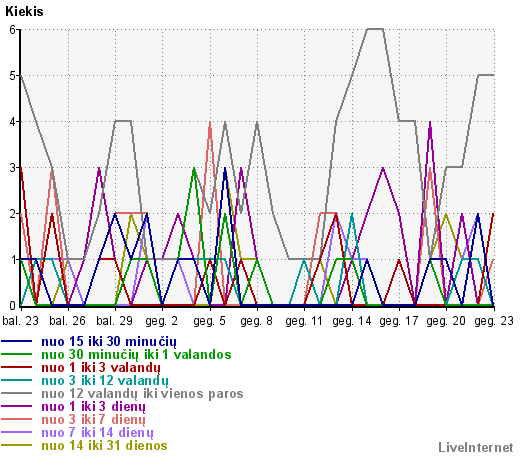Click the 'nuo 12 valandų iki vienos paros' legend label
This screenshot has height=457, width=520.
click(142, 394)
